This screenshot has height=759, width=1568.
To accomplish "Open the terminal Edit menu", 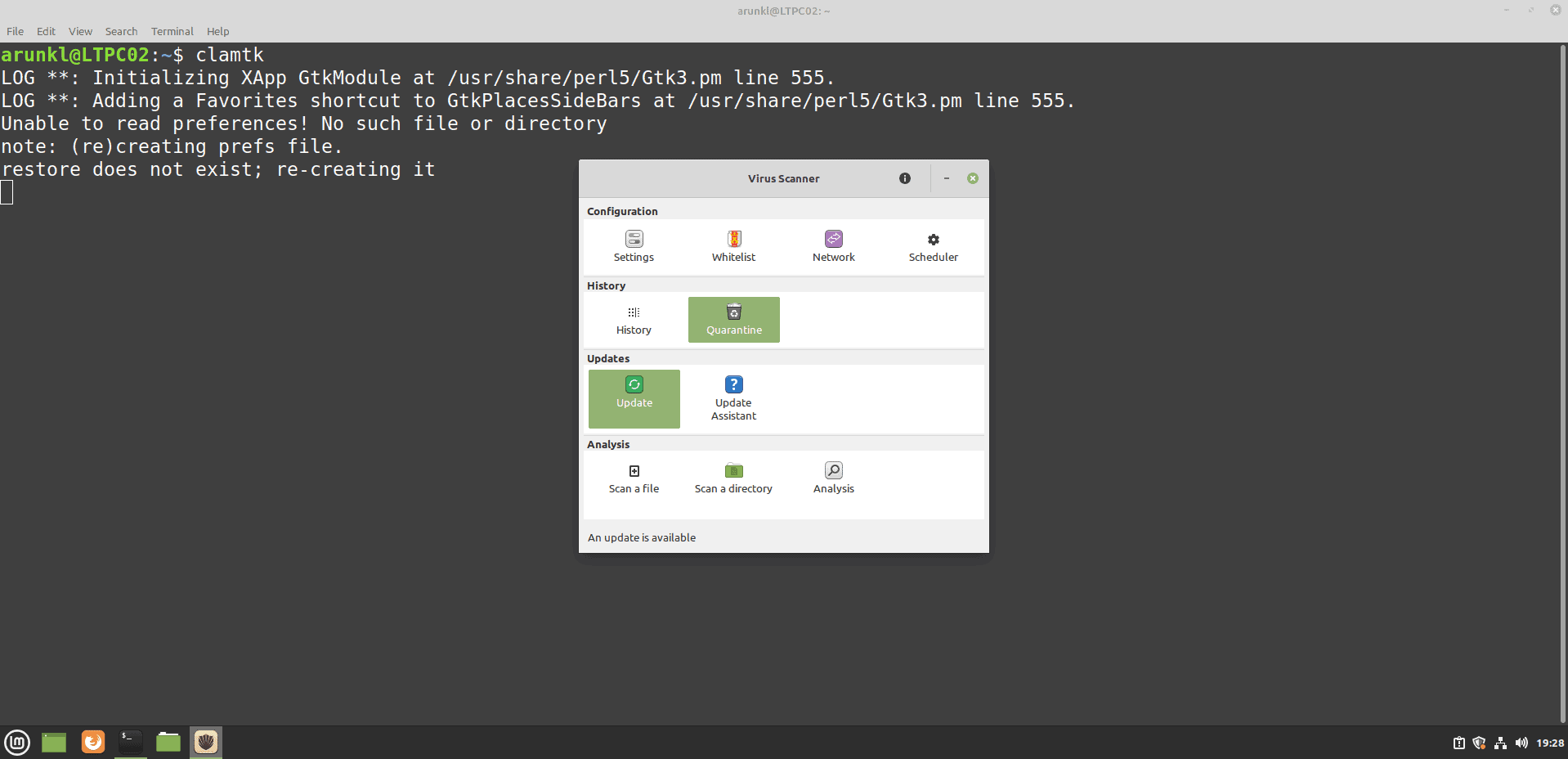I will click(x=46, y=31).
